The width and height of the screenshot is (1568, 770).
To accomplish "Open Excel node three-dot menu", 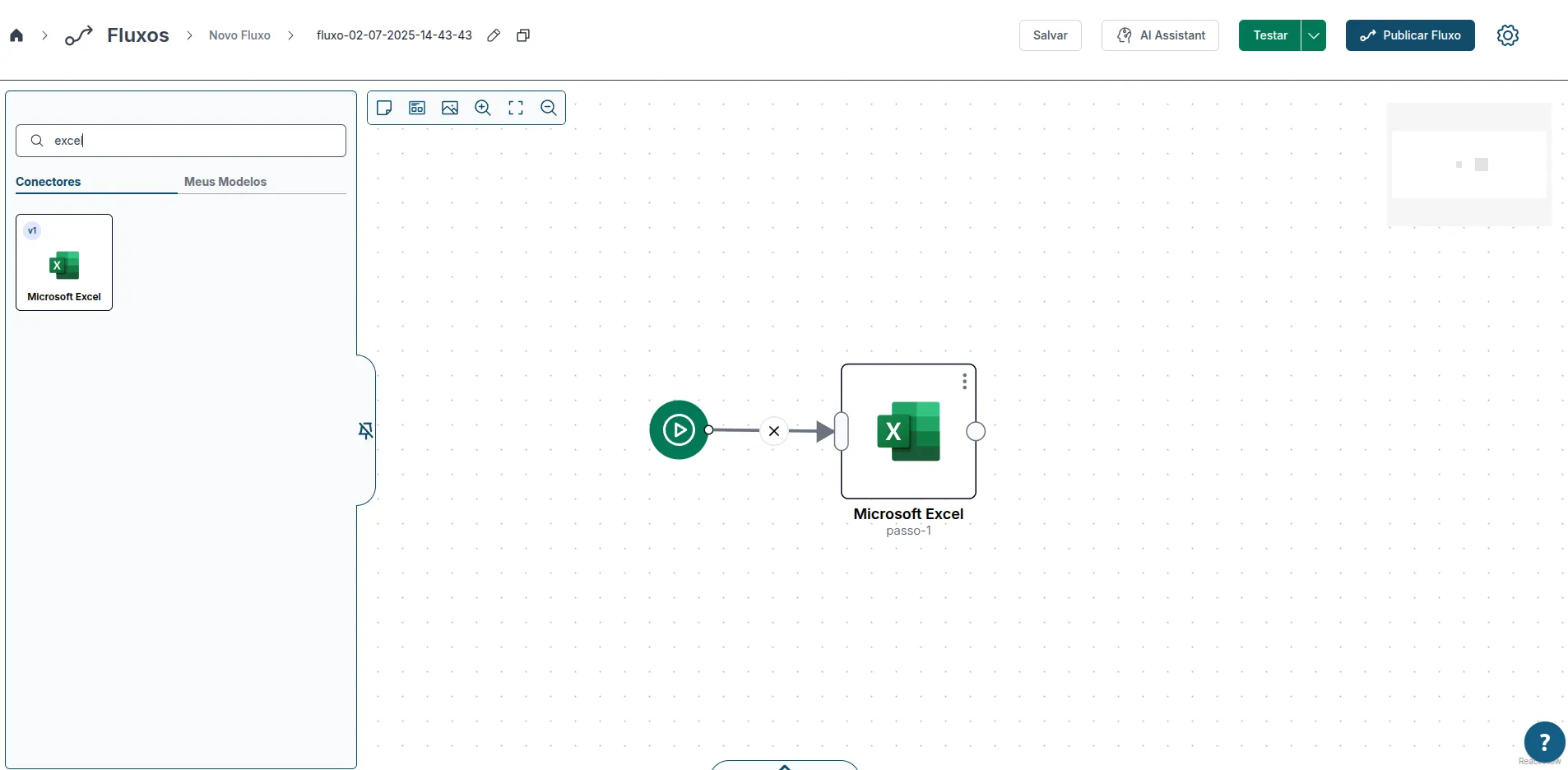I will pyautogui.click(x=965, y=382).
